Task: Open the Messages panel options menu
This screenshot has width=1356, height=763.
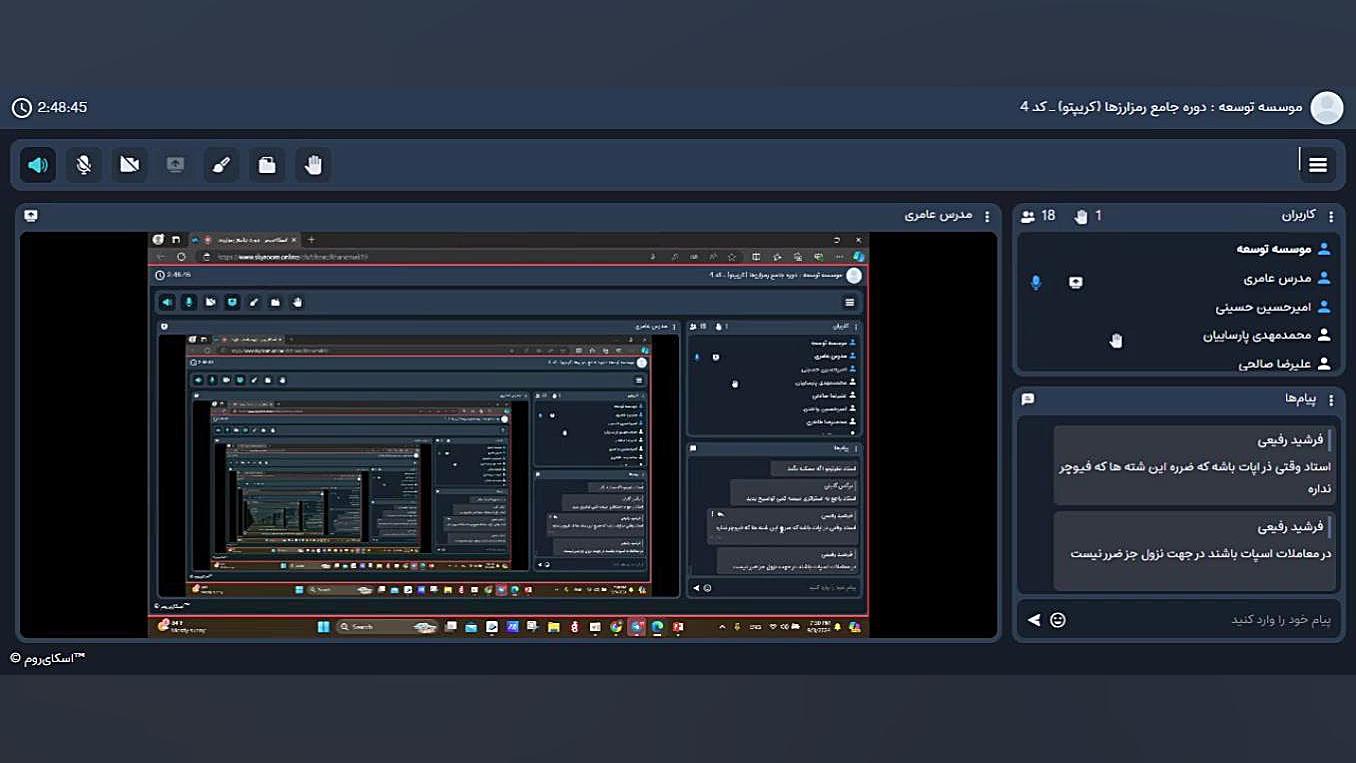Action: tap(1331, 399)
